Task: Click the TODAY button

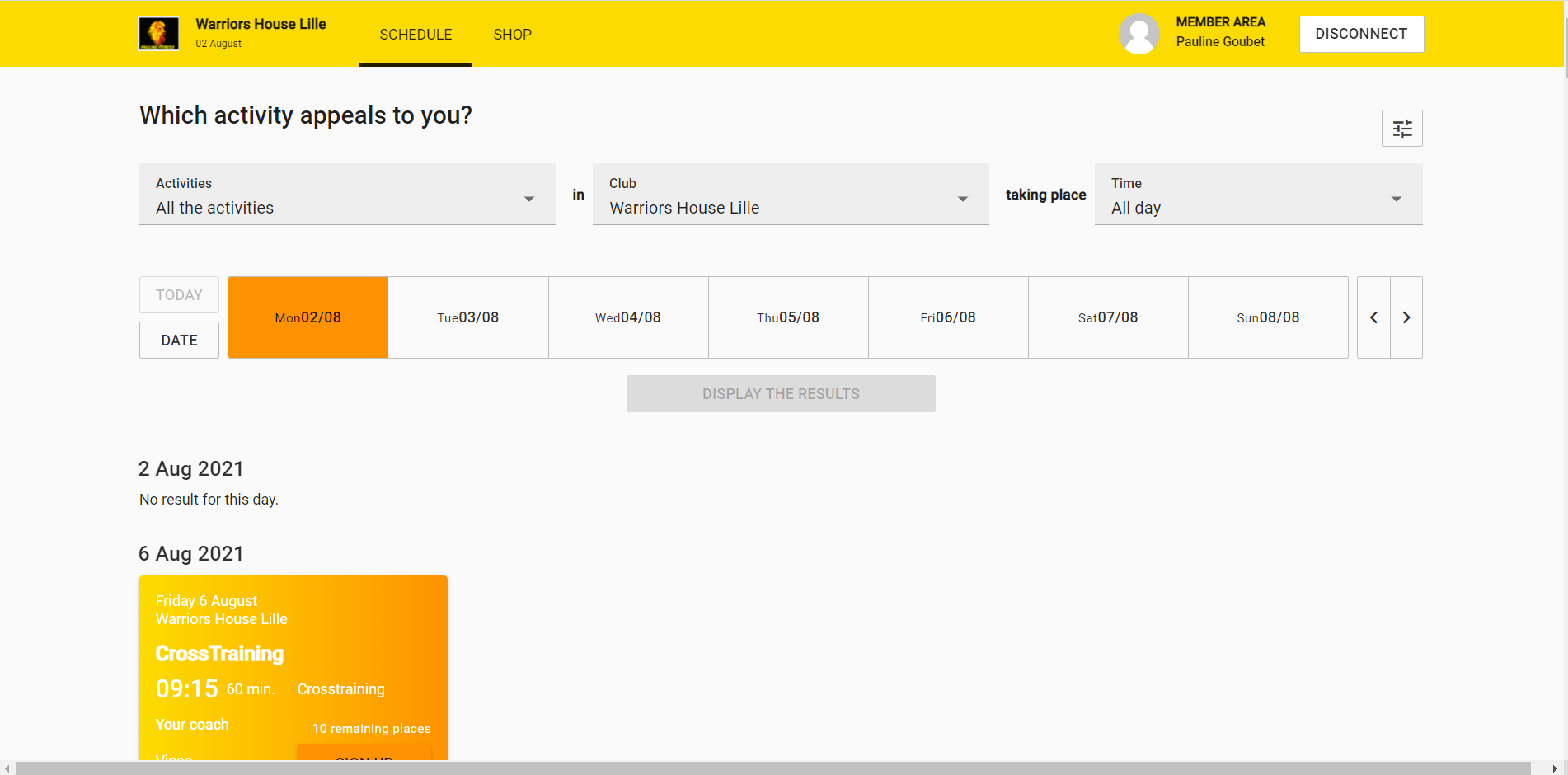Action: pos(179,295)
